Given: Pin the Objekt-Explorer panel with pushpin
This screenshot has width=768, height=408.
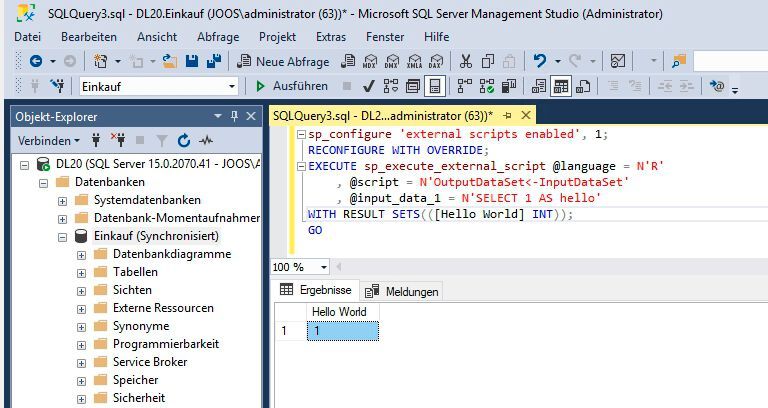Looking at the screenshot, I should pos(234,116).
